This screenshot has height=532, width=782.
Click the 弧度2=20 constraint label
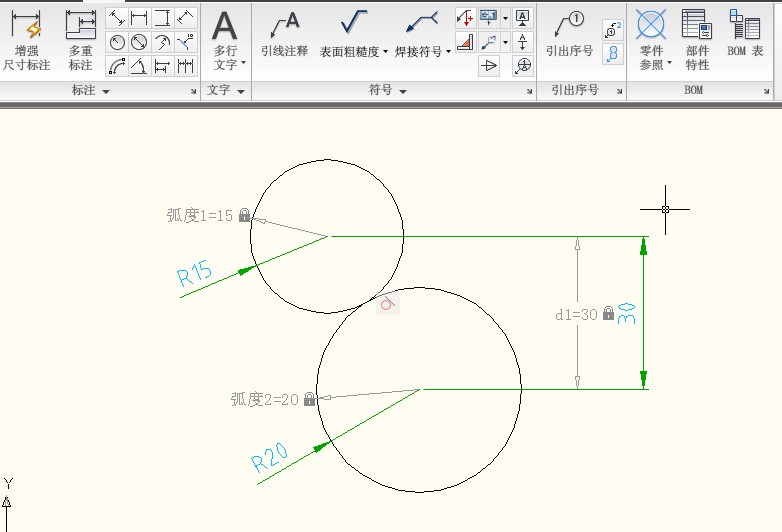264,399
